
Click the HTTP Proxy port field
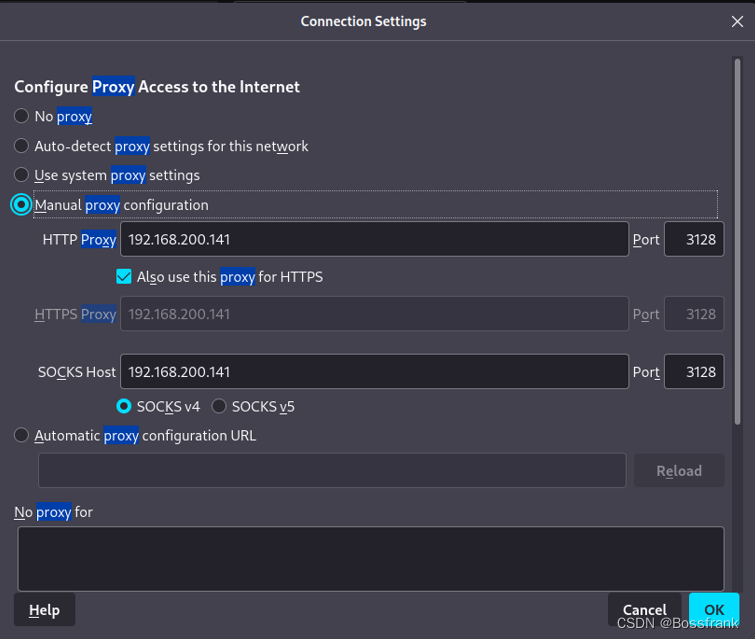click(x=694, y=239)
